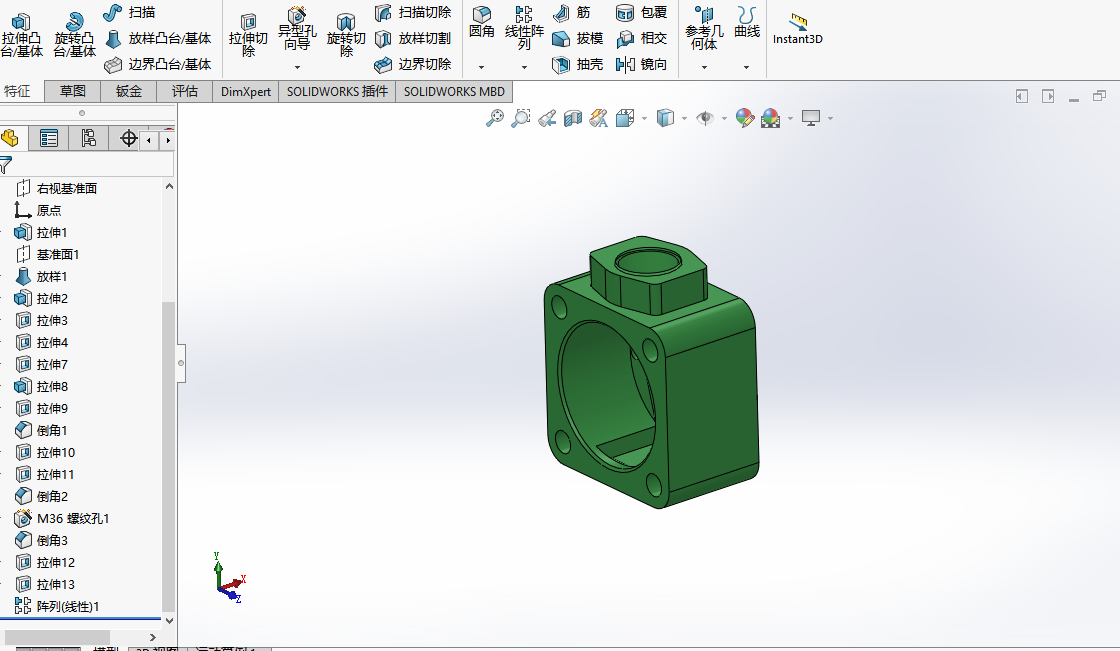The width and height of the screenshot is (1120, 651).
Task: Switch to the SOLIDWORKS 插件 tab
Action: tap(337, 91)
